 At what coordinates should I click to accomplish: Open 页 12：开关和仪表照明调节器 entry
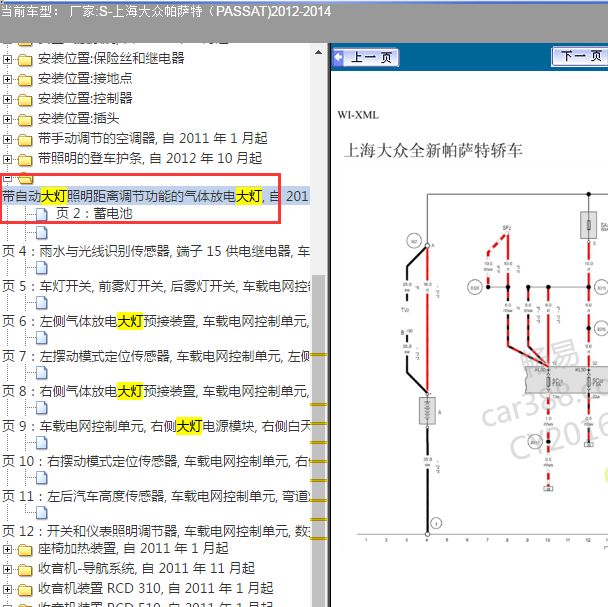tap(155, 531)
